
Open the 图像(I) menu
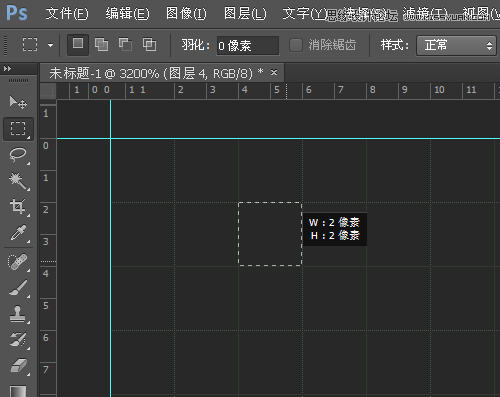coord(186,14)
